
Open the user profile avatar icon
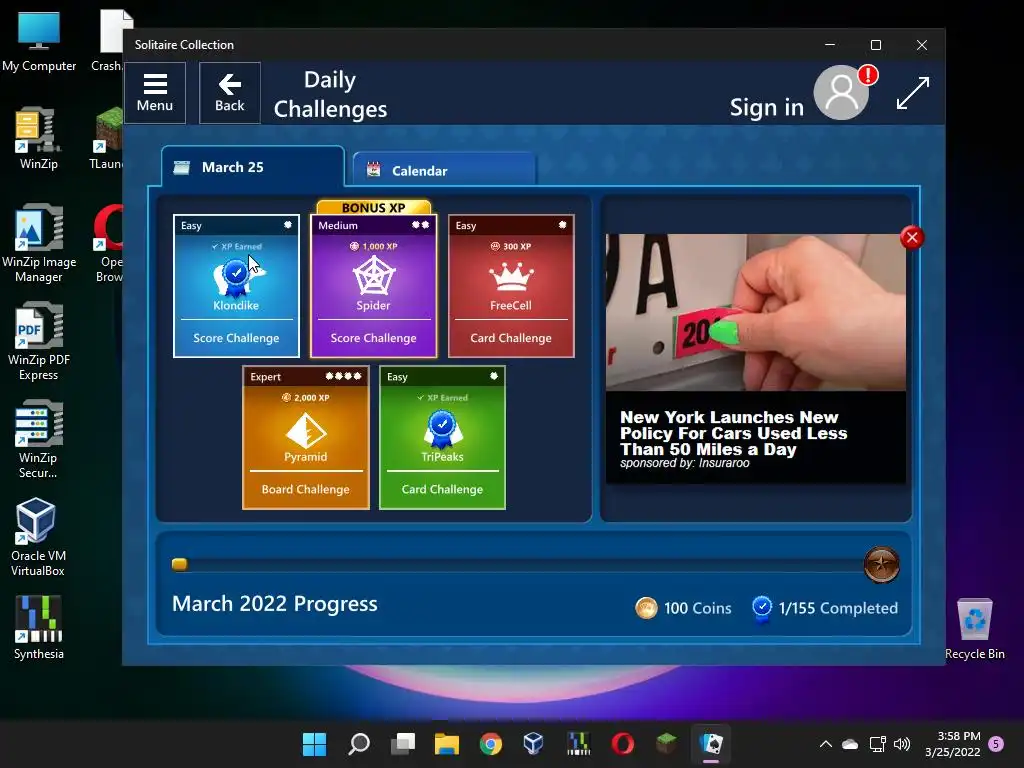[x=841, y=93]
